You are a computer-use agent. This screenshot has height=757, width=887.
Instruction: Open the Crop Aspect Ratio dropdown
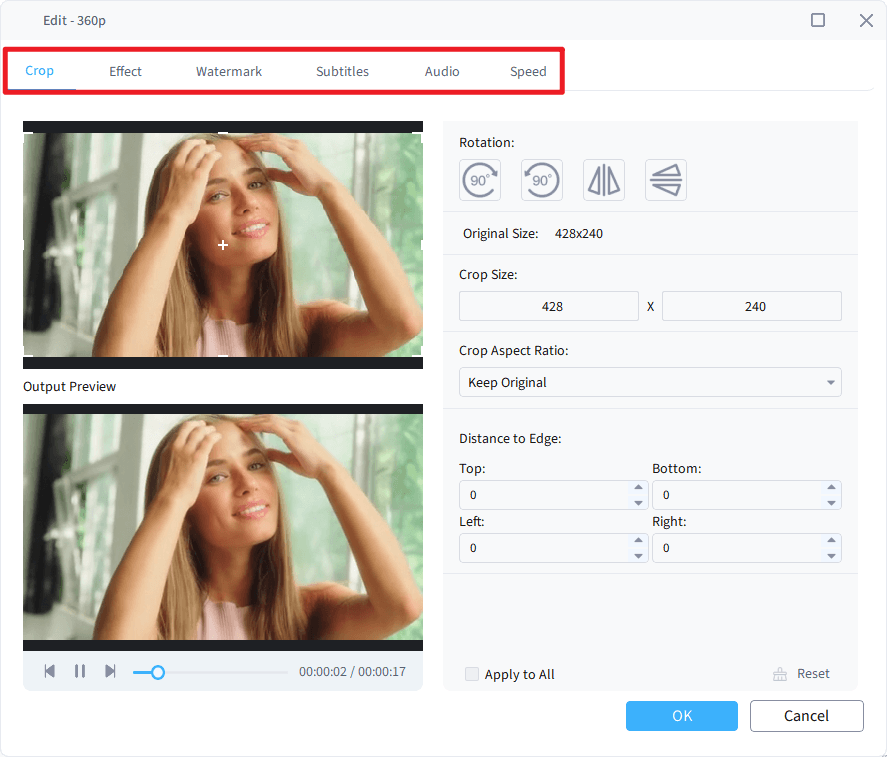click(650, 382)
